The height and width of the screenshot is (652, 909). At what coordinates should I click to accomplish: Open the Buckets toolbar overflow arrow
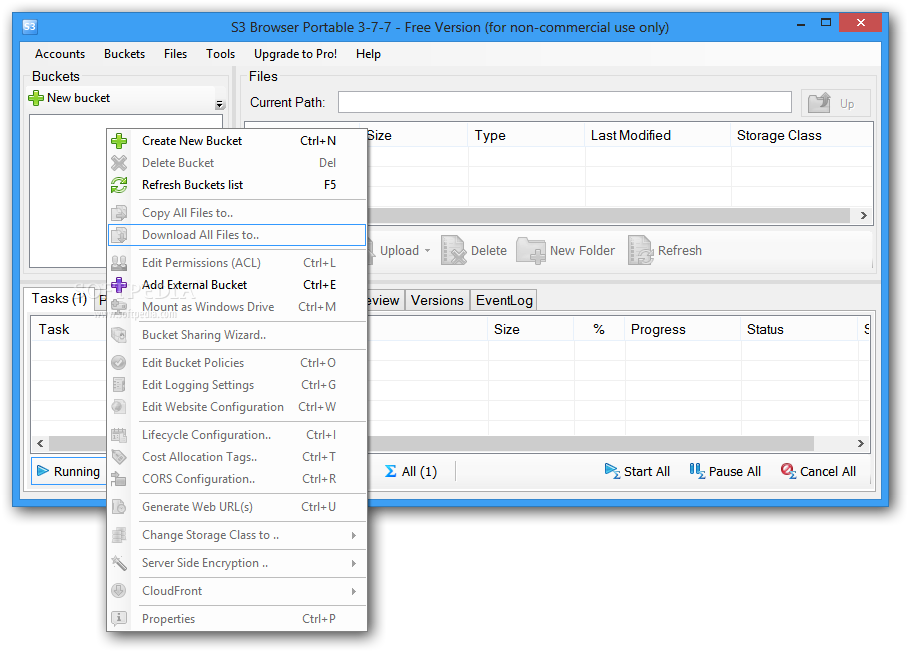pos(219,104)
